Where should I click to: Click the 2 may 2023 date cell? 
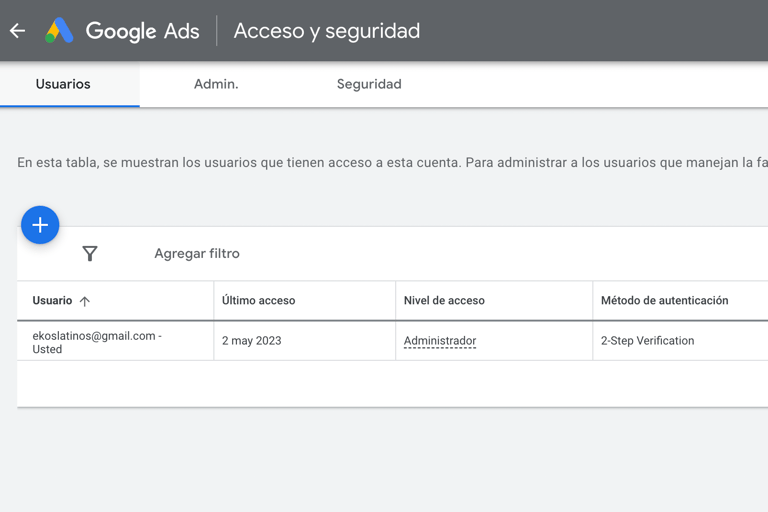pyautogui.click(x=252, y=341)
